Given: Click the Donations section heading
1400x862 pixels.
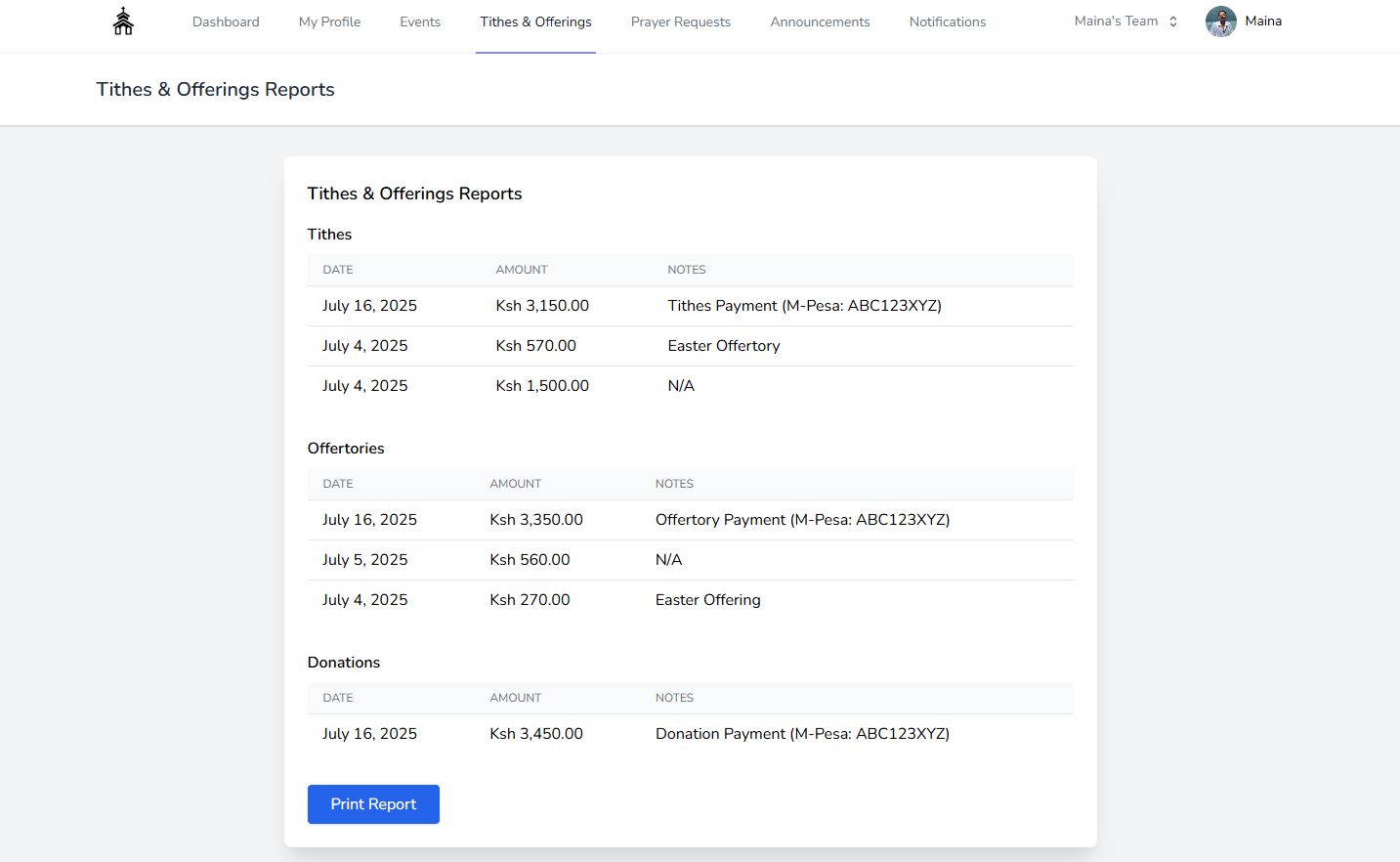Looking at the screenshot, I should [344, 663].
